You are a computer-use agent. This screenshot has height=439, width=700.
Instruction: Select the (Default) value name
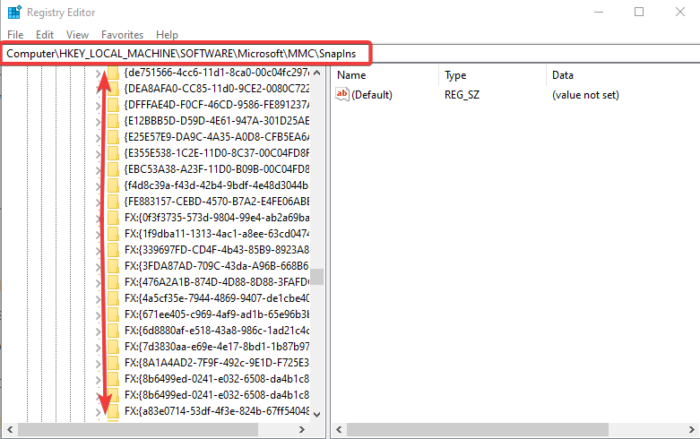[x=372, y=95]
